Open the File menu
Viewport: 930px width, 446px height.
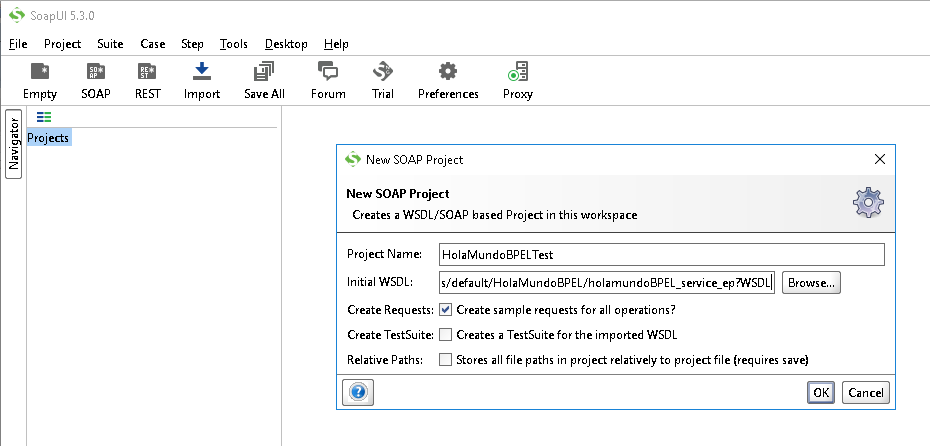(18, 44)
